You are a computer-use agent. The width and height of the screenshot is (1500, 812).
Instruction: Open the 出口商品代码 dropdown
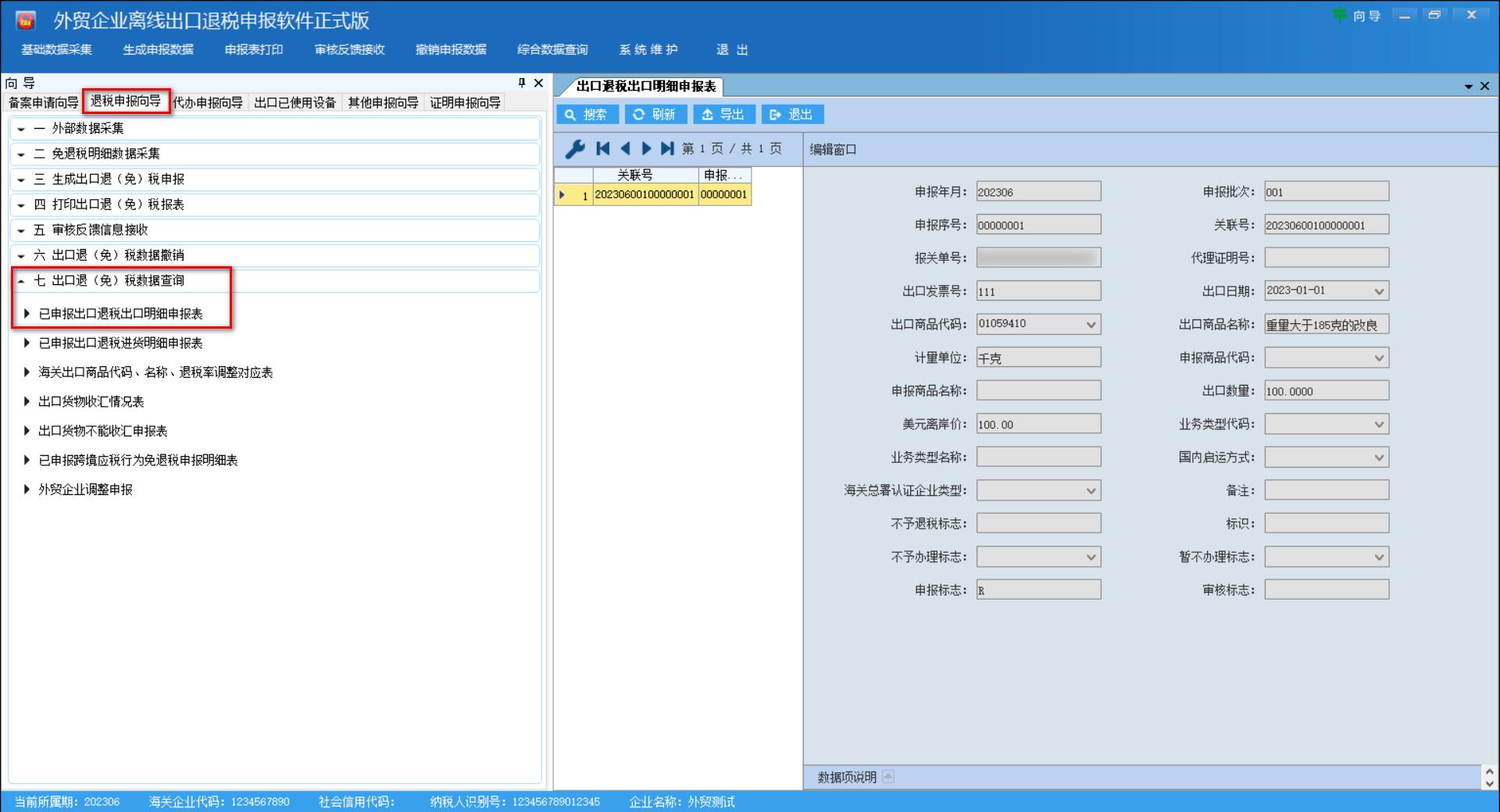coord(1091,325)
